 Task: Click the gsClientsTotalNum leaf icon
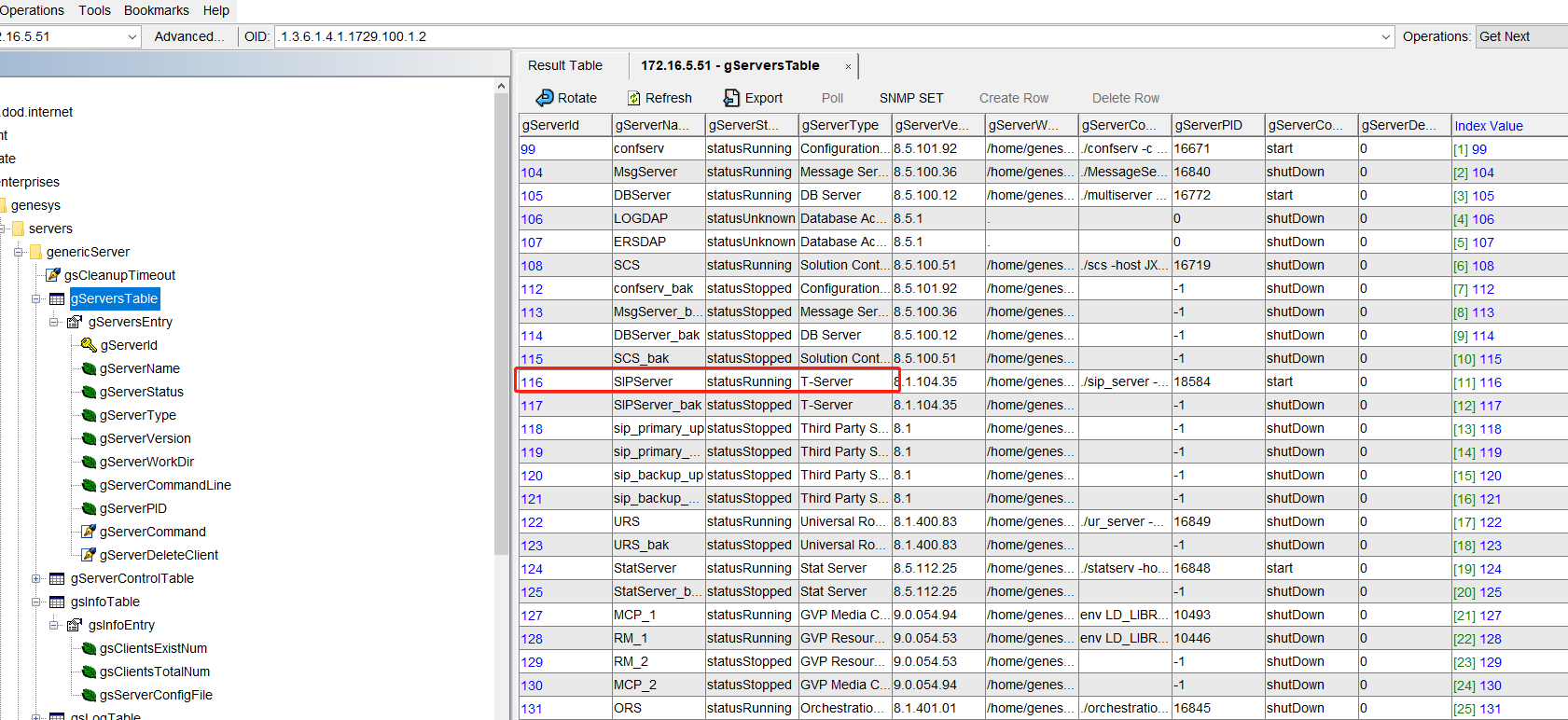pyautogui.click(x=89, y=672)
